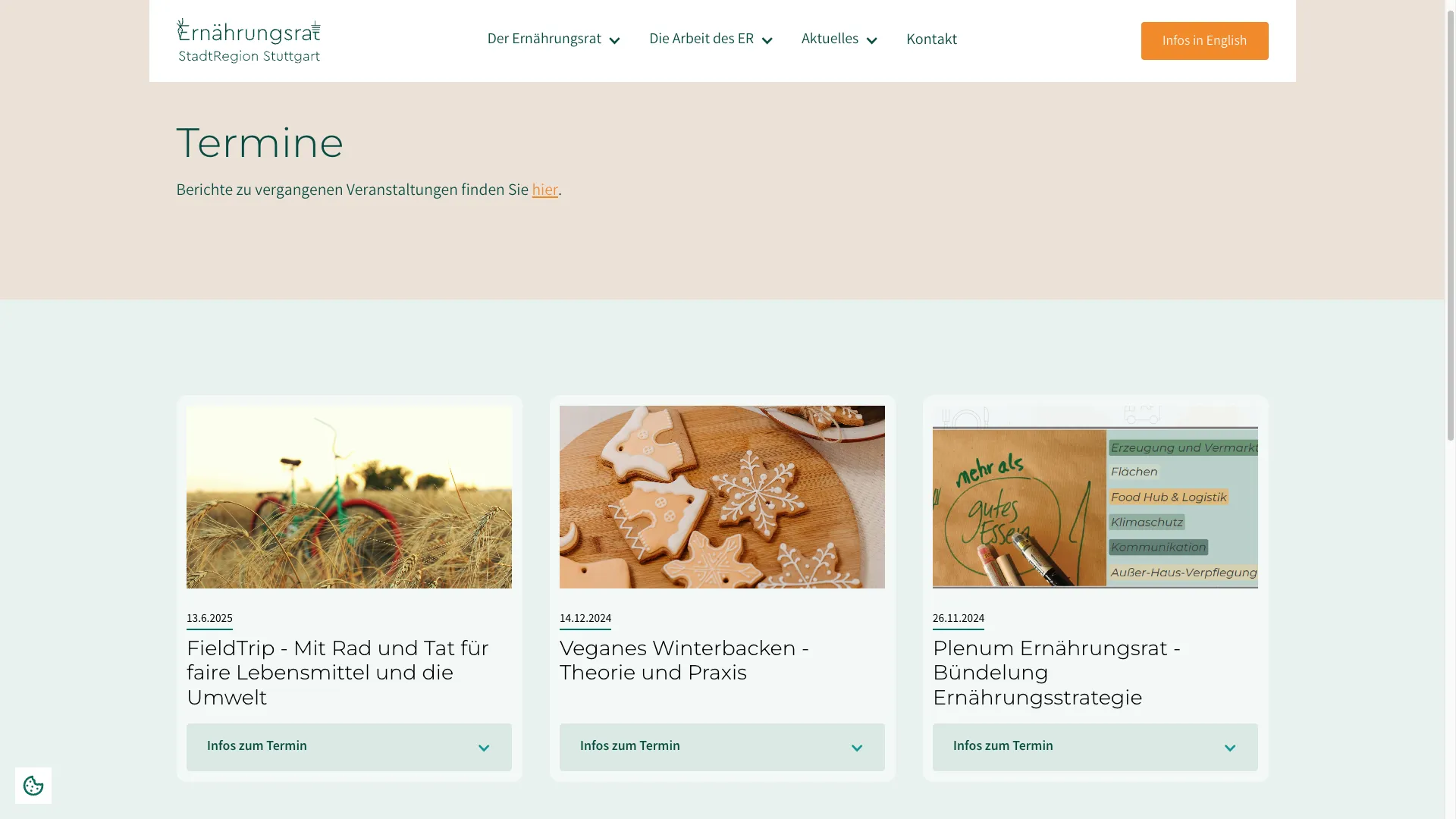This screenshot has width=1456, height=819.
Task: Open the Aktuelles menu
Action: 830,39
